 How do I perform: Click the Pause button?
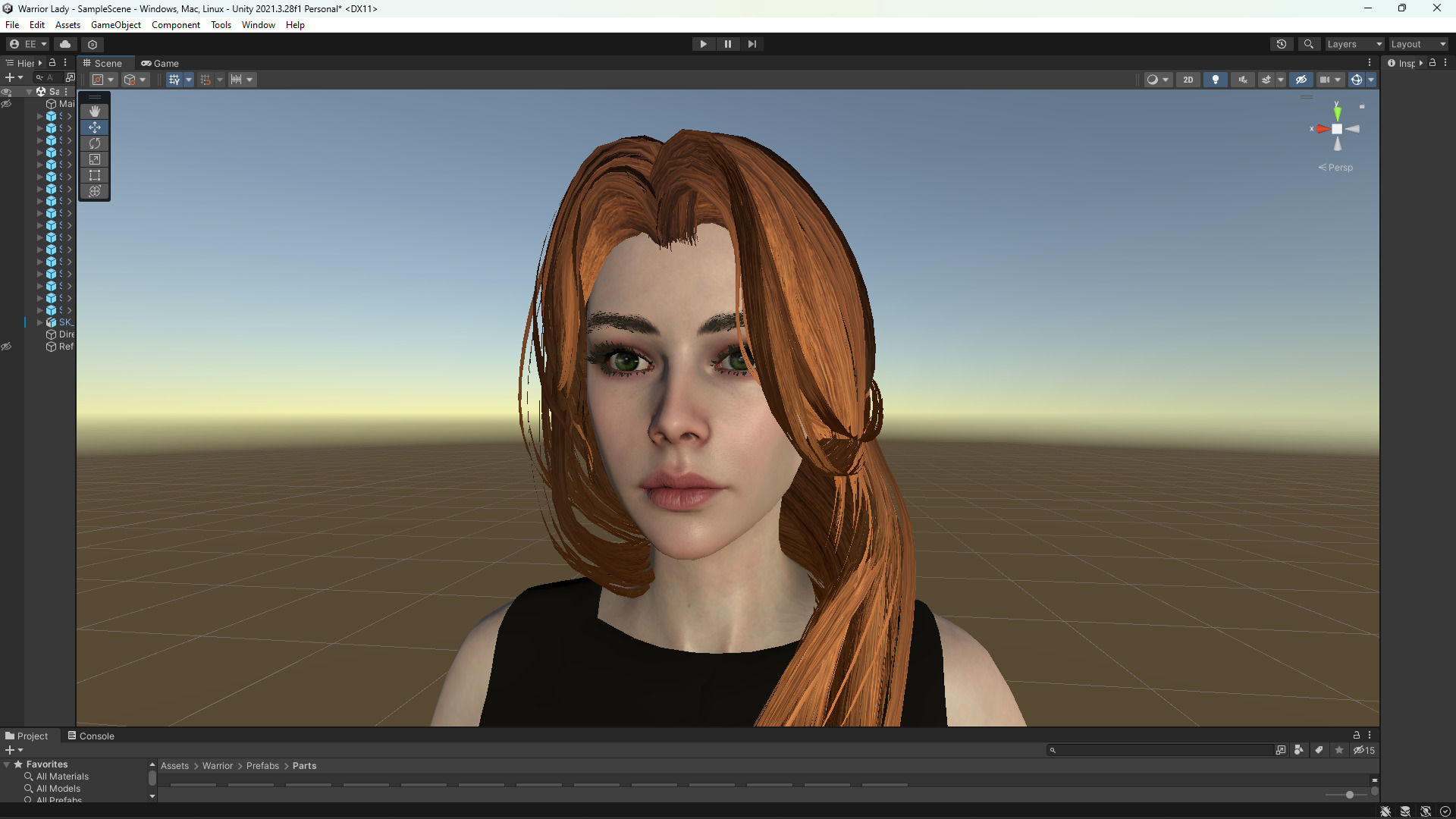(x=728, y=44)
